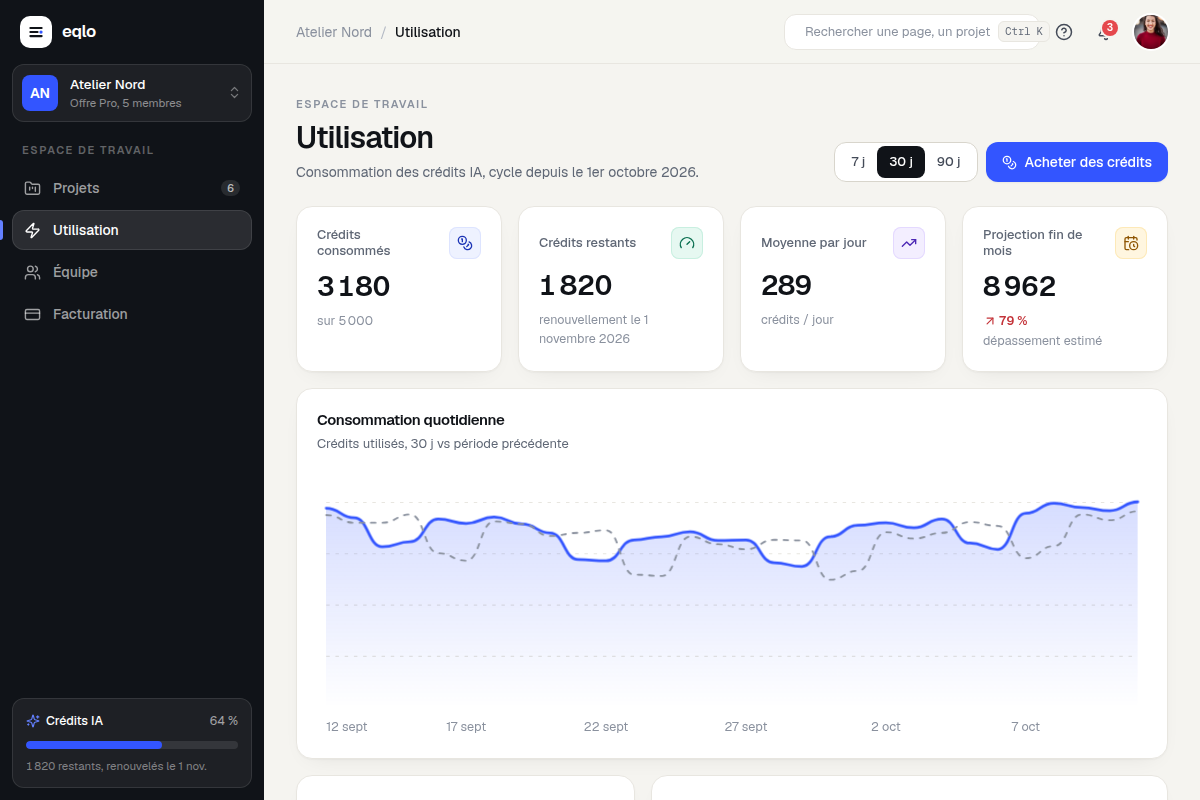This screenshot has width=1200, height=800.
Task: Click the Projets count badge 6
Action: pos(230,188)
